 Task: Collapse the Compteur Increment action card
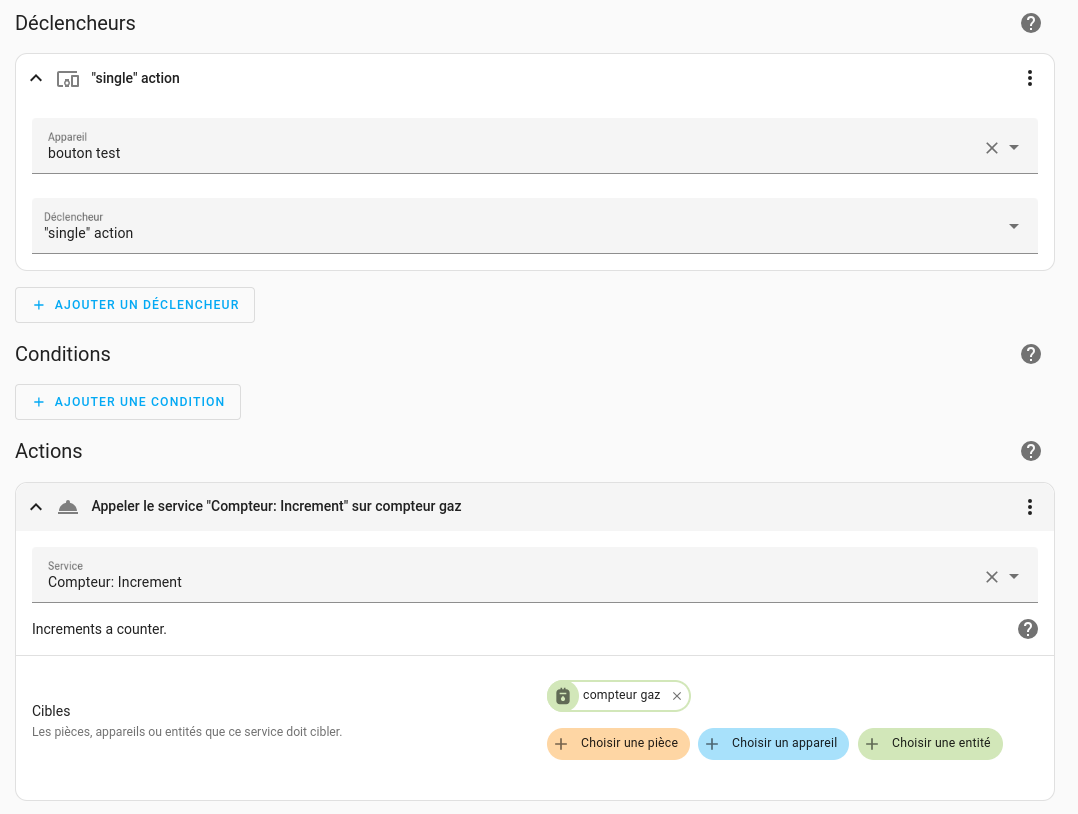tap(36, 507)
